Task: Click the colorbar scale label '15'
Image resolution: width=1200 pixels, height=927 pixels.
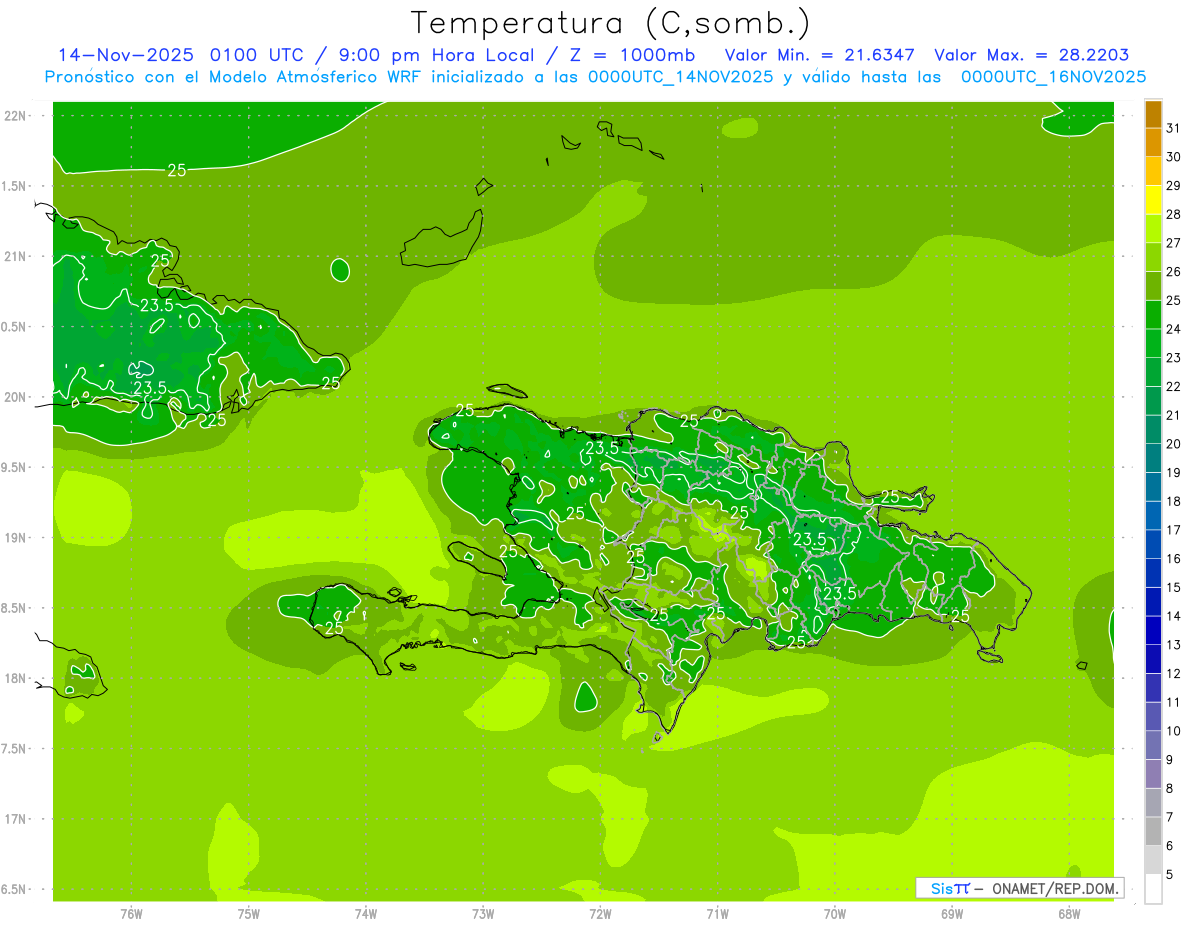Action: 1174,587
